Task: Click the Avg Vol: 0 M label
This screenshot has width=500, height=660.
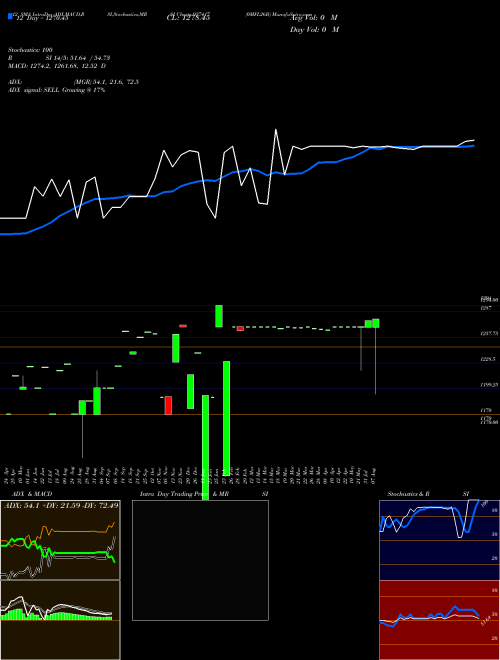Action: click(314, 18)
